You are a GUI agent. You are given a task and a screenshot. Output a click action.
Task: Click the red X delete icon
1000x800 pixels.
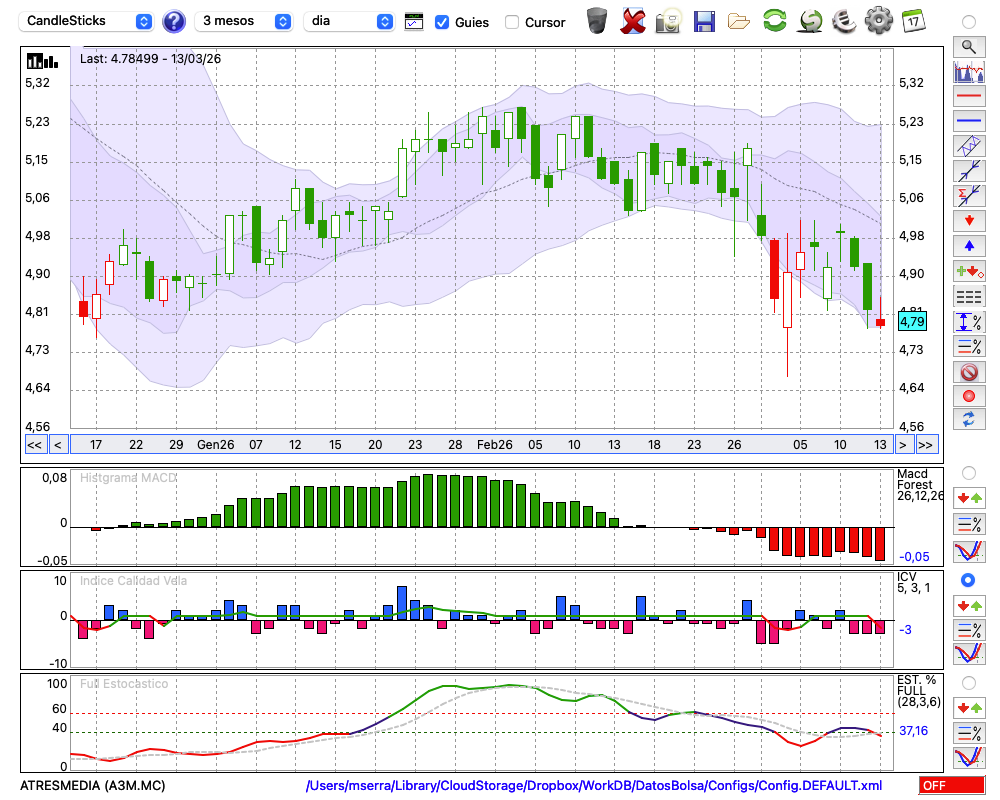pos(633,21)
